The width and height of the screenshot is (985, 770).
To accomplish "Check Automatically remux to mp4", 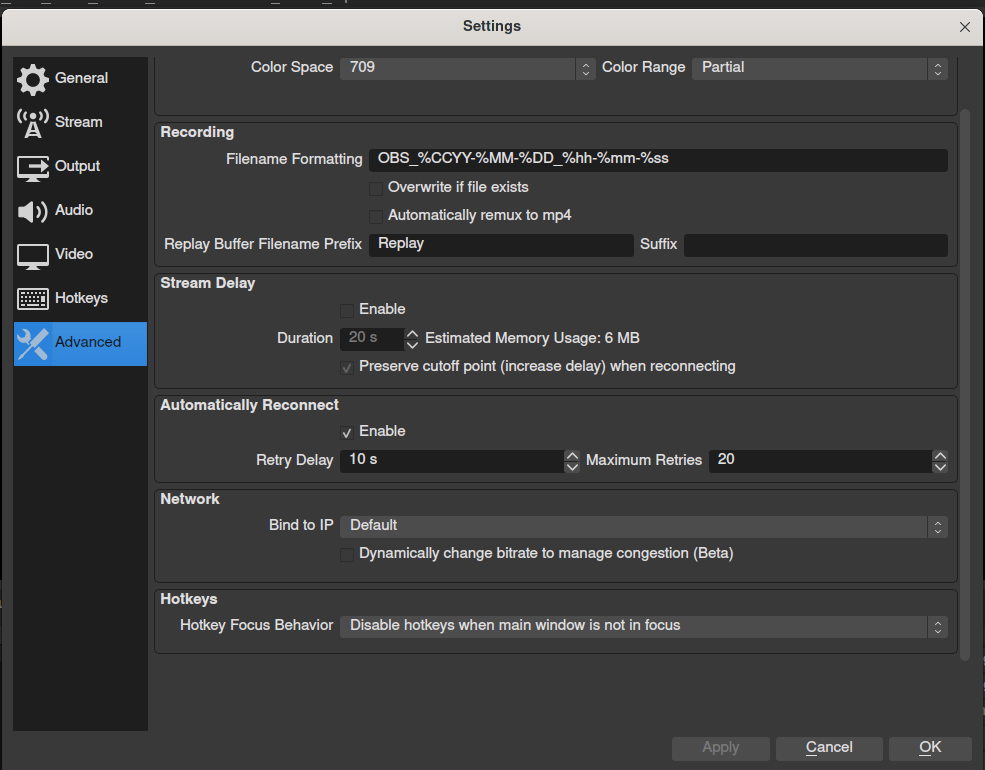I will (375, 215).
